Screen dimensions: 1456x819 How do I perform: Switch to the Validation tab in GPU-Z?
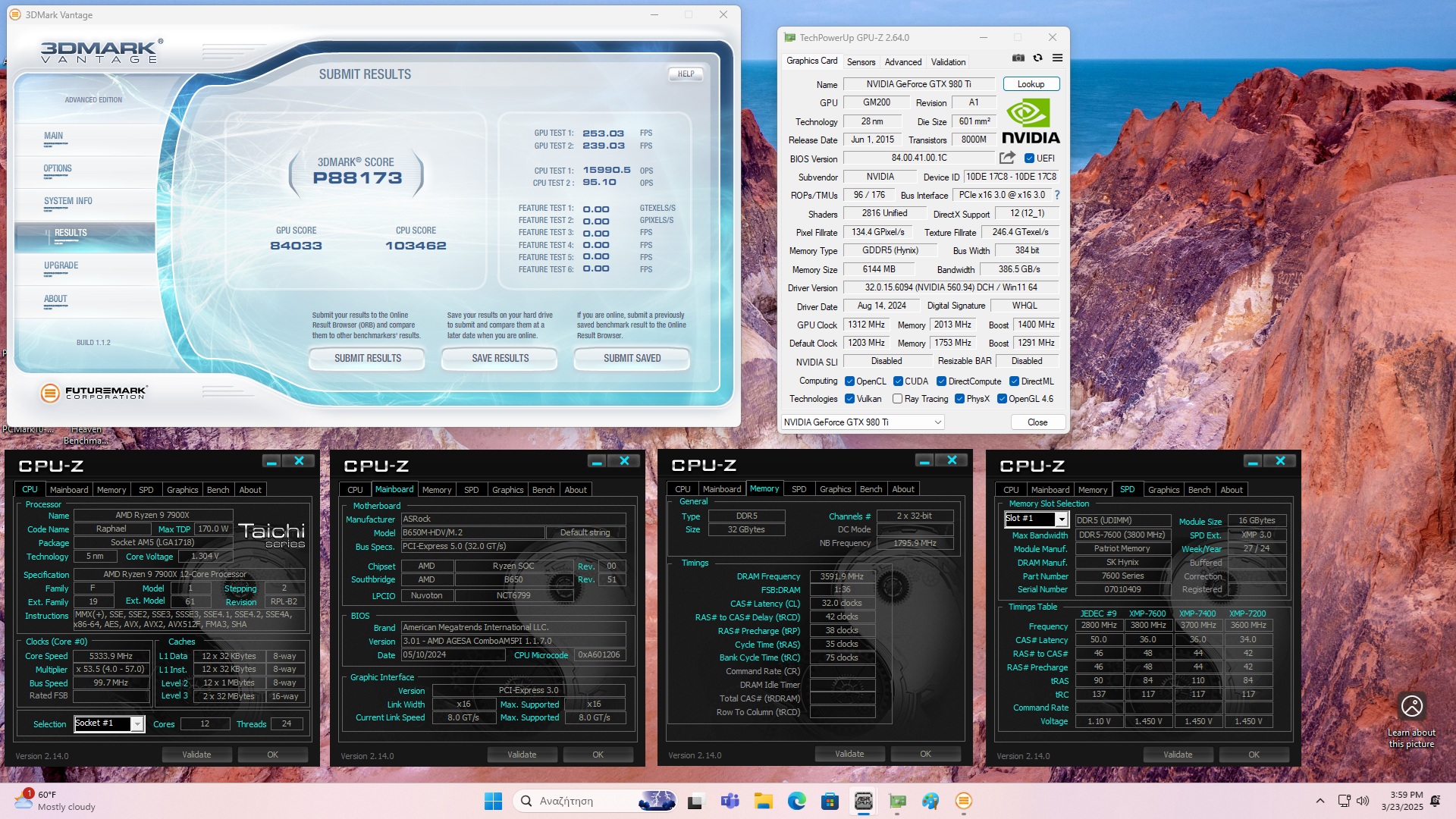[948, 62]
